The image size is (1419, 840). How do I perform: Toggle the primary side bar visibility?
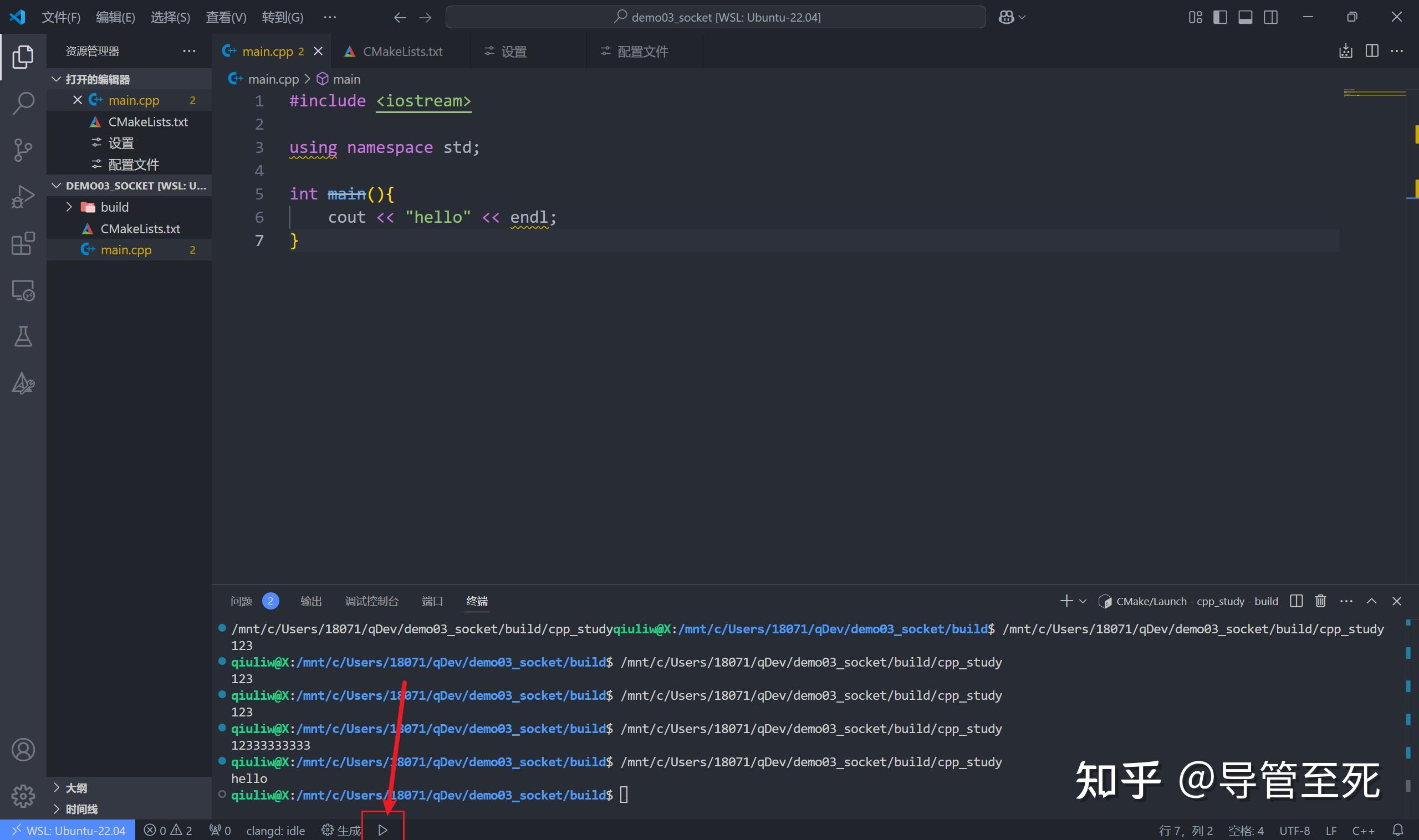1219,17
